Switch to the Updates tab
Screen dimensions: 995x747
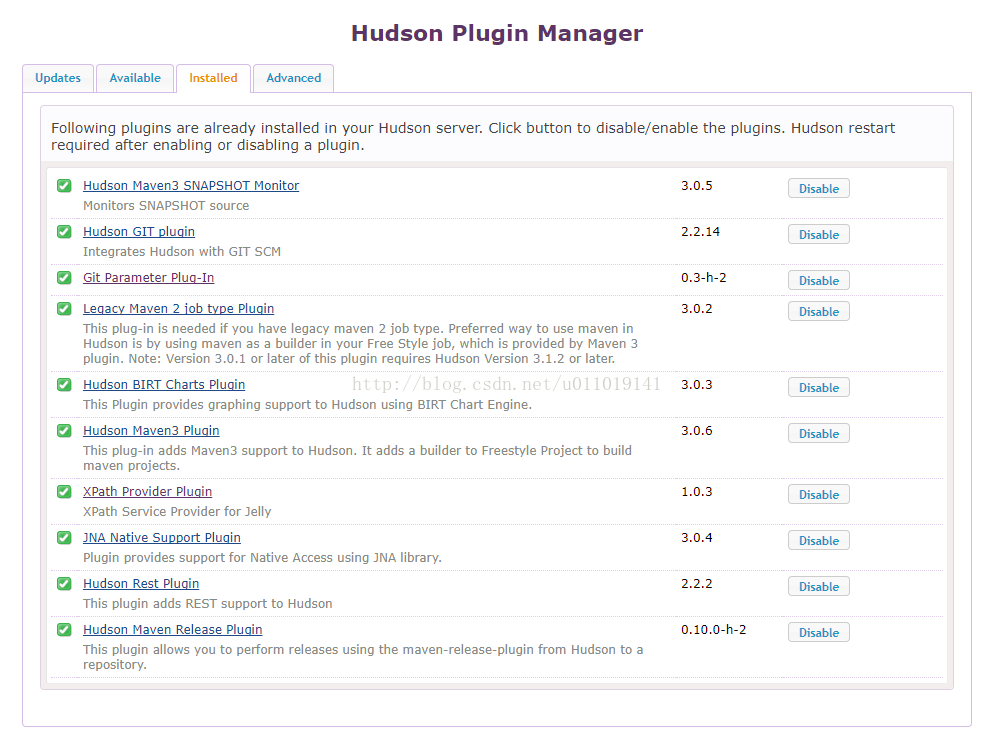[x=58, y=78]
